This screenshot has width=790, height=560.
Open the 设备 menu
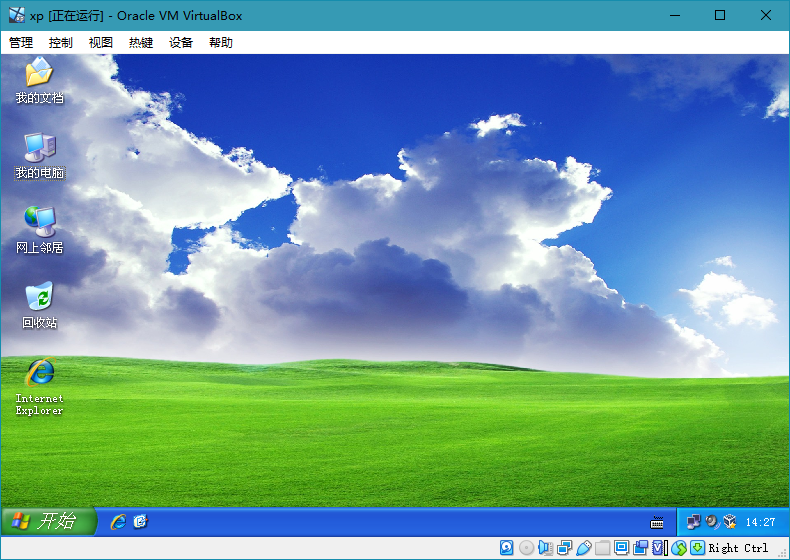coord(181,43)
